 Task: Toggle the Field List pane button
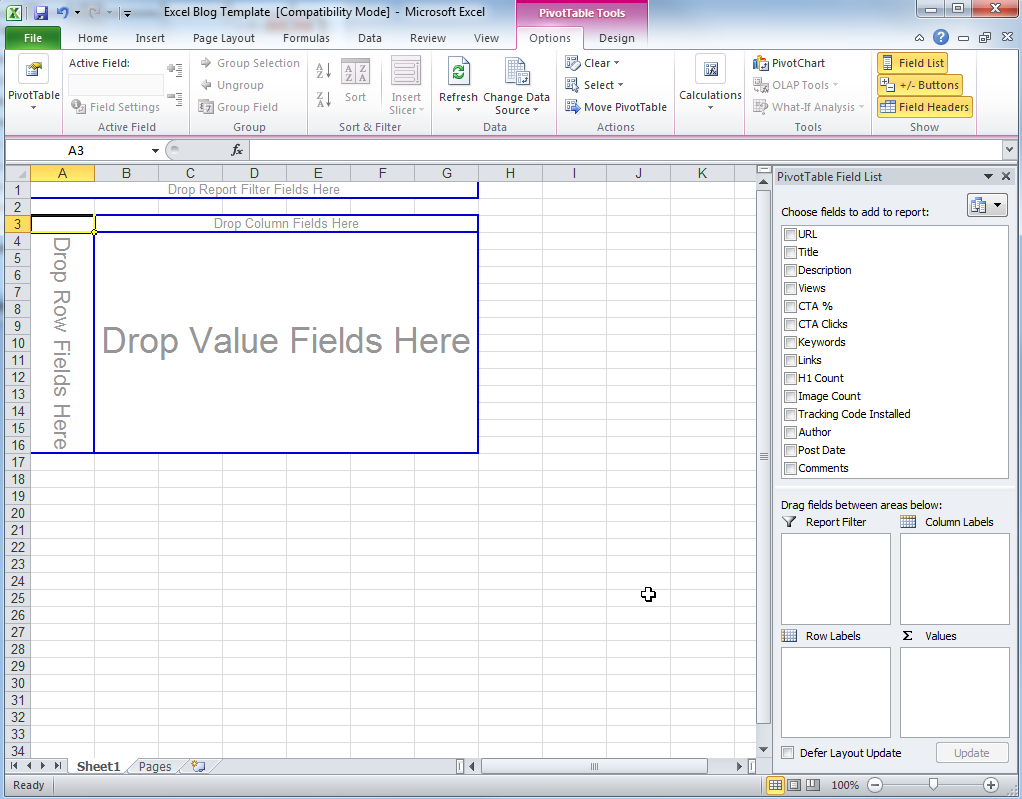pyautogui.click(x=912, y=63)
